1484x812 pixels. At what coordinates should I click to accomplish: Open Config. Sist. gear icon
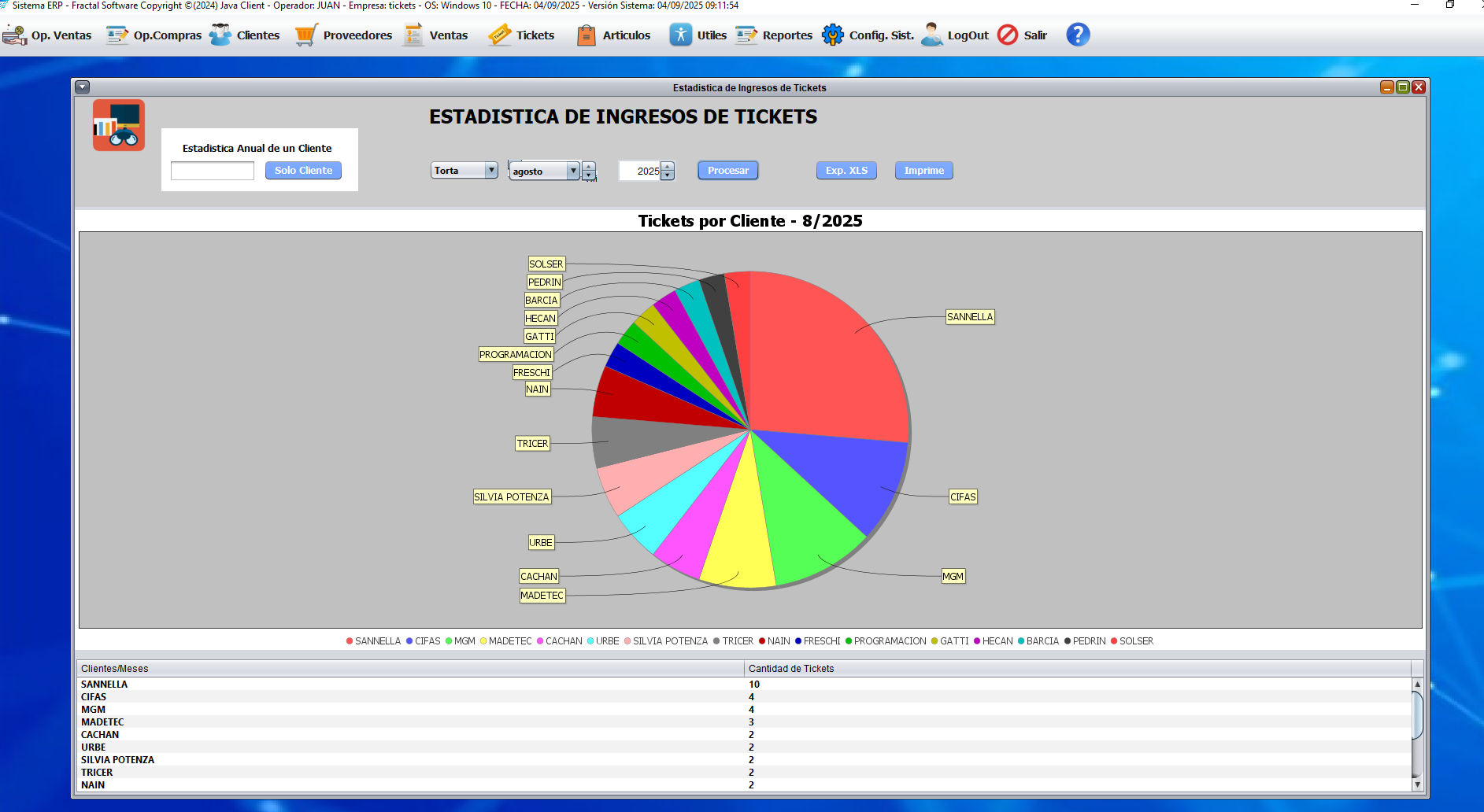point(833,35)
